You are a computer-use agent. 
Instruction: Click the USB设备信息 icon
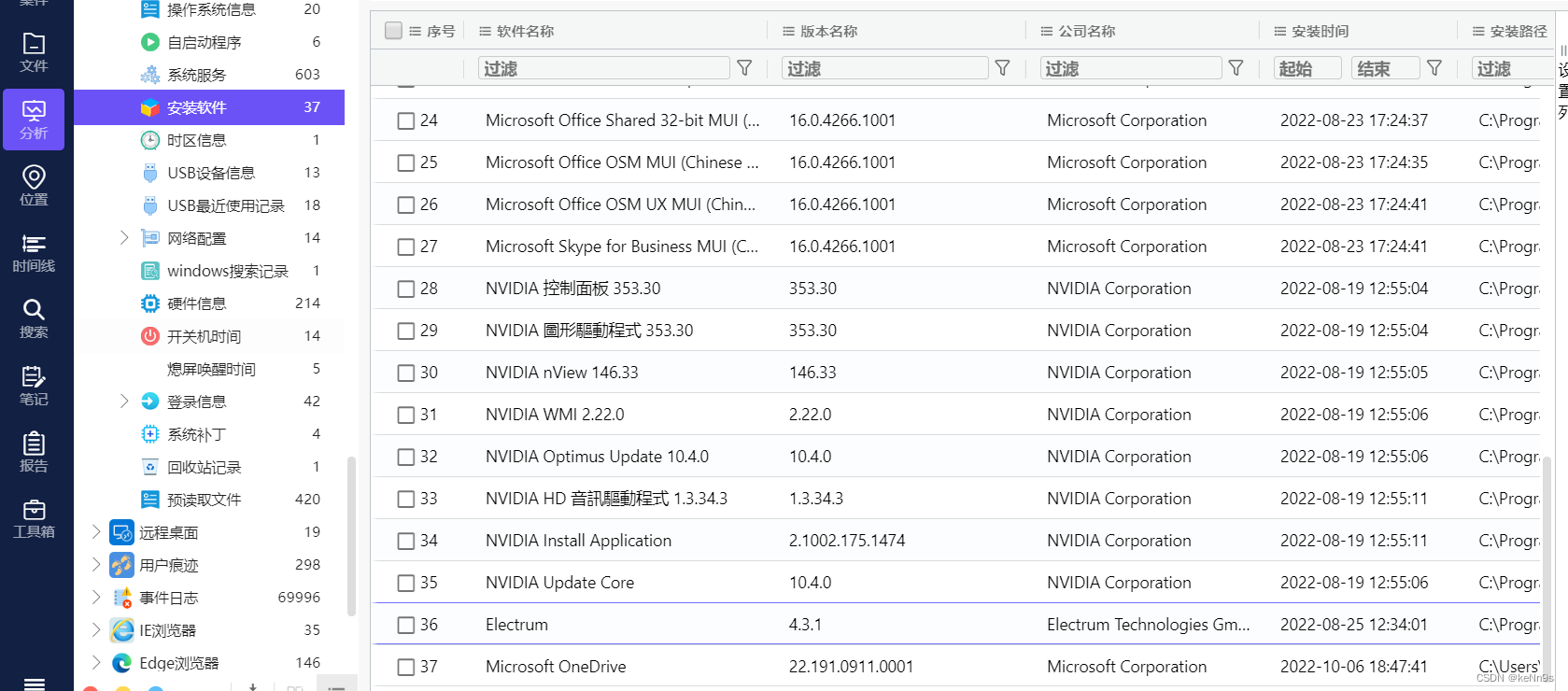pos(149,173)
